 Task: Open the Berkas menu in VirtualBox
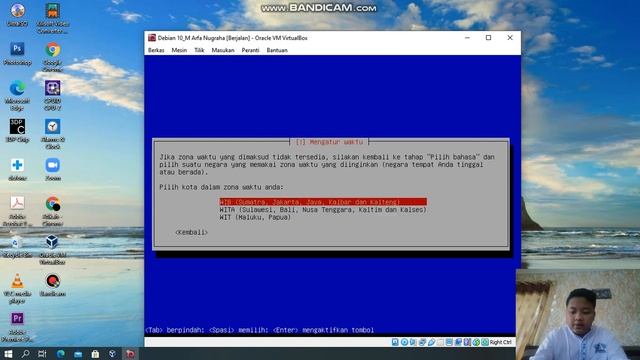156,50
